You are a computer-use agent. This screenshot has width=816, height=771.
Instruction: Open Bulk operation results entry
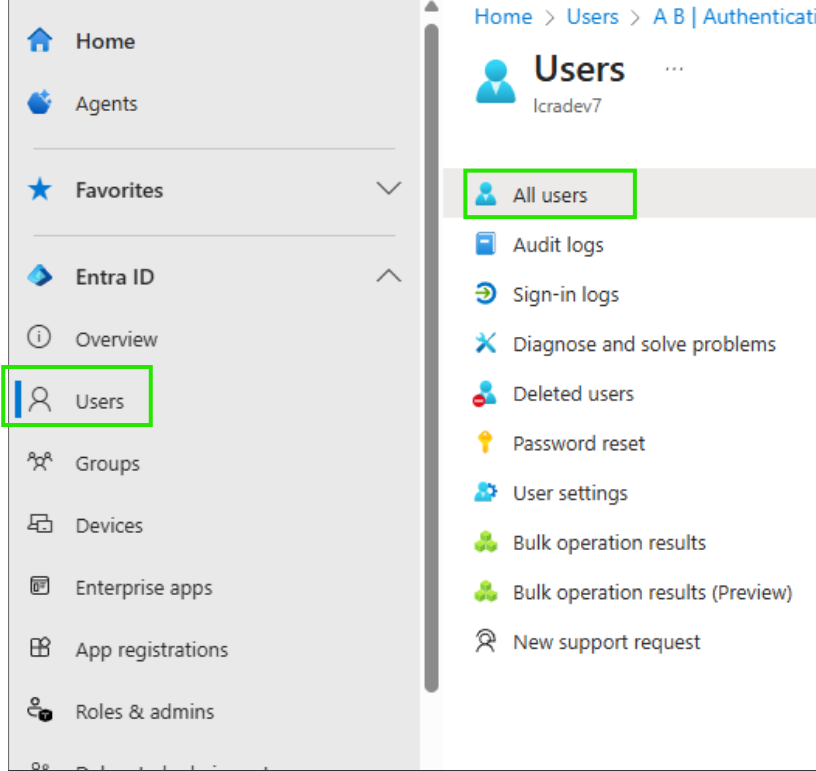pos(609,543)
